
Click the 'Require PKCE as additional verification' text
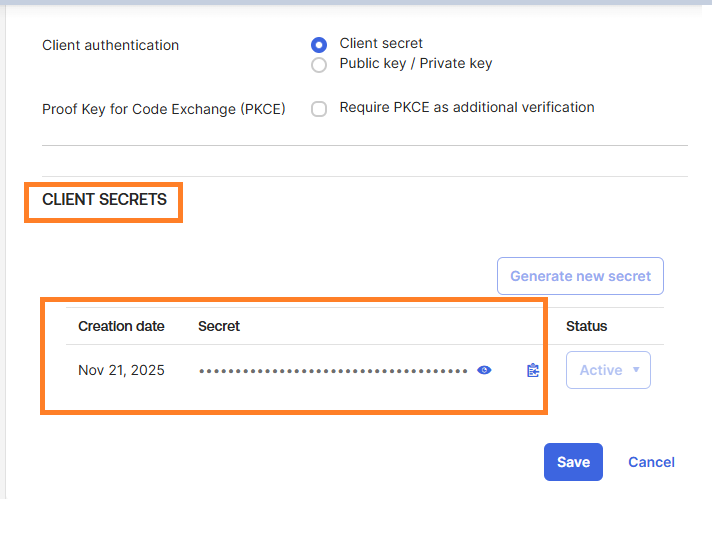coord(467,107)
